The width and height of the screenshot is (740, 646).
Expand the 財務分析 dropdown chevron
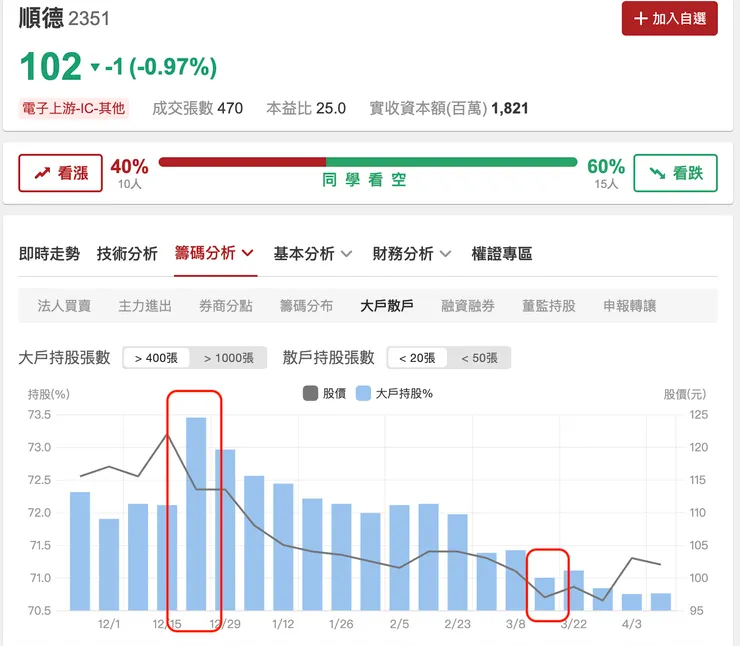coord(445,254)
